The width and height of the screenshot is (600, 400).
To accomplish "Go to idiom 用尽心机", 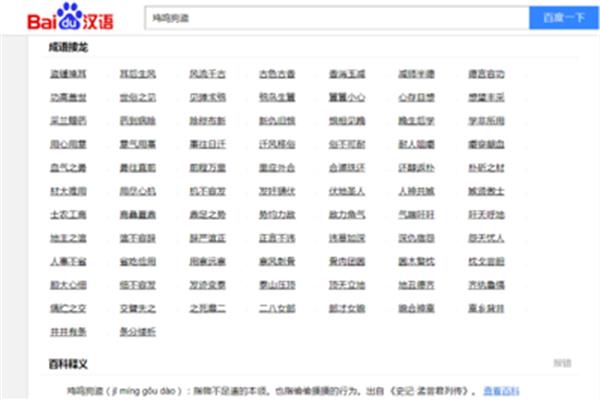I will point(138,191).
